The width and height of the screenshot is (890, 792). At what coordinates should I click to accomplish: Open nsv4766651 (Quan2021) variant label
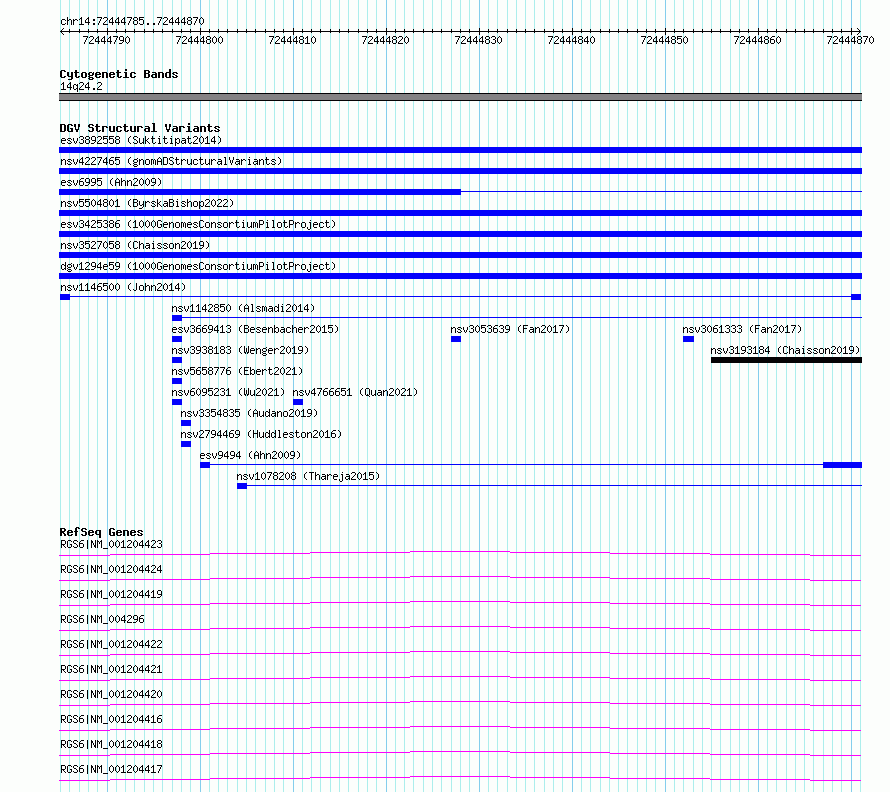tap(355, 392)
